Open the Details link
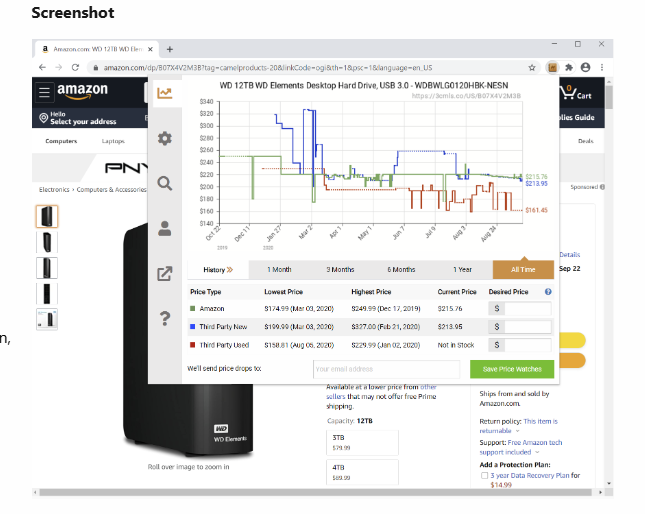 pyautogui.click(x=570, y=255)
